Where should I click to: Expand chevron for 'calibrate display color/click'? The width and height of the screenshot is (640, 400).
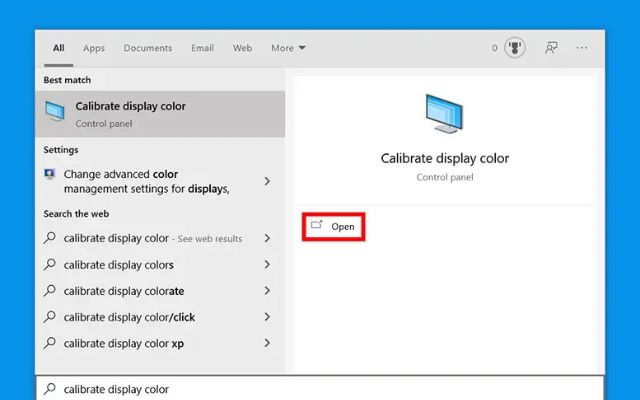(x=267, y=317)
